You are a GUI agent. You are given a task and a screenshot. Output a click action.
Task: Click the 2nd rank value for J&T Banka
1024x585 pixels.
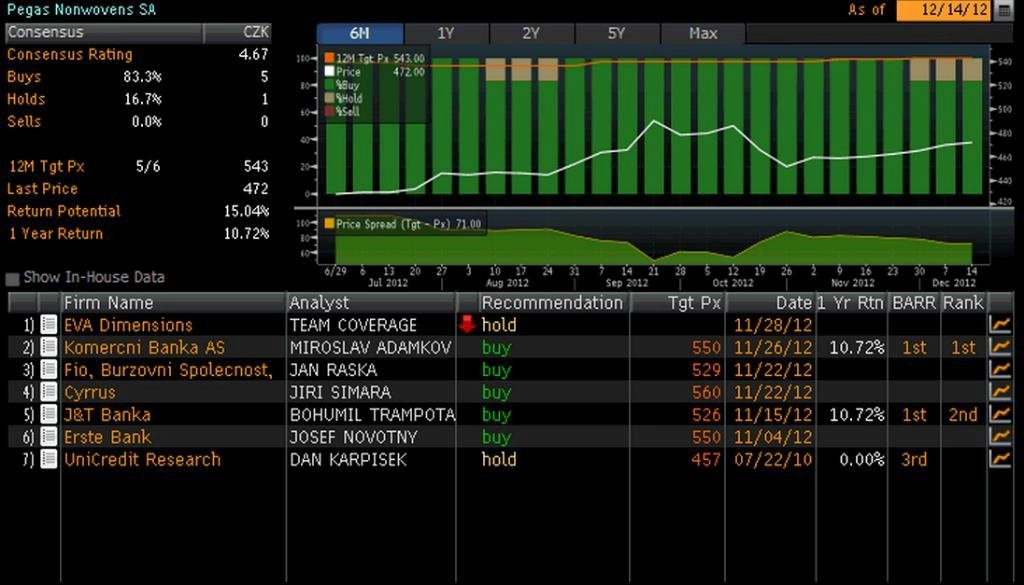coord(963,415)
